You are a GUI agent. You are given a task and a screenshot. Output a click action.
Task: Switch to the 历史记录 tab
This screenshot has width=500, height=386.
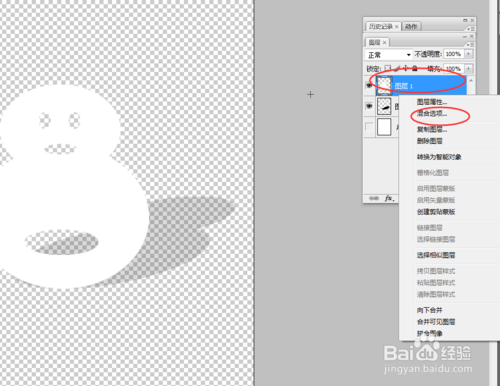point(381,26)
